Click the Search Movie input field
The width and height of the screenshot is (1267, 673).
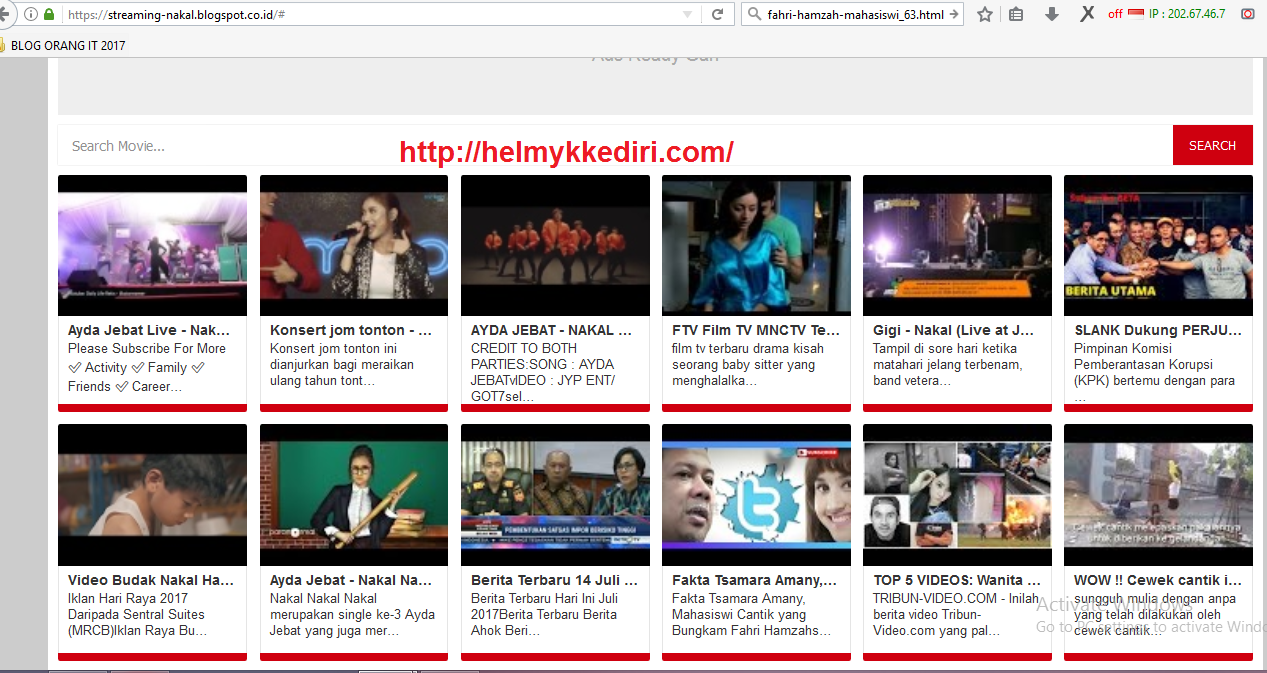click(x=615, y=145)
